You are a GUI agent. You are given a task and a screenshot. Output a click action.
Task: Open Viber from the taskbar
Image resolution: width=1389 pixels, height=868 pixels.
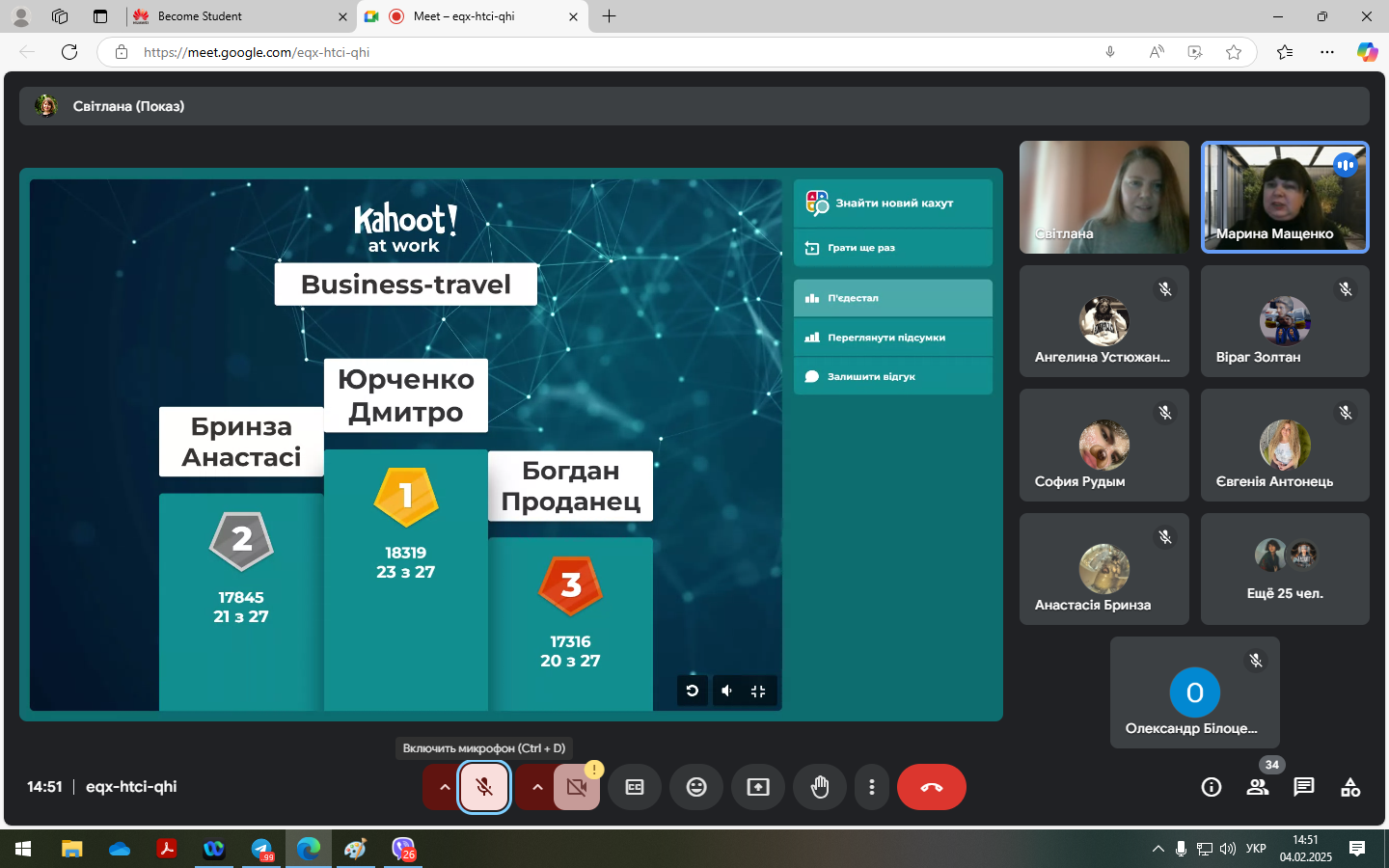coord(403,849)
